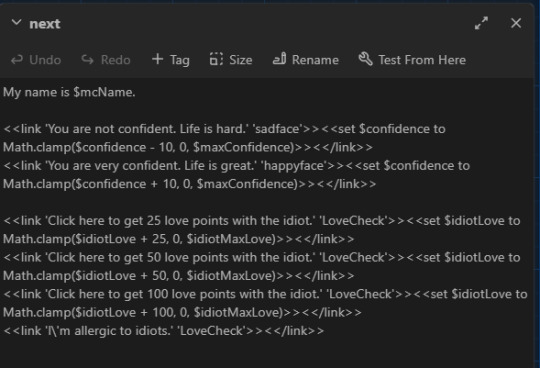Click the Redo label
The height and width of the screenshot is (368, 540).
point(116,60)
